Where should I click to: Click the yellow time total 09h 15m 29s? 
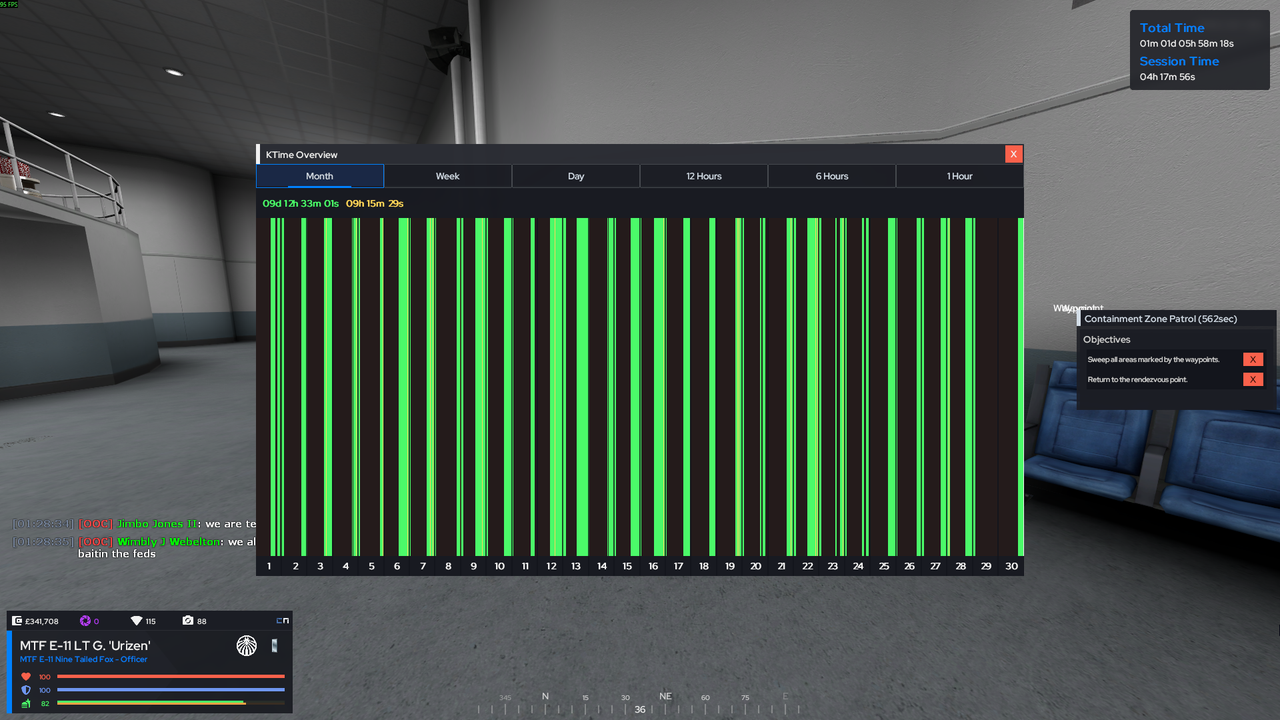pos(375,204)
